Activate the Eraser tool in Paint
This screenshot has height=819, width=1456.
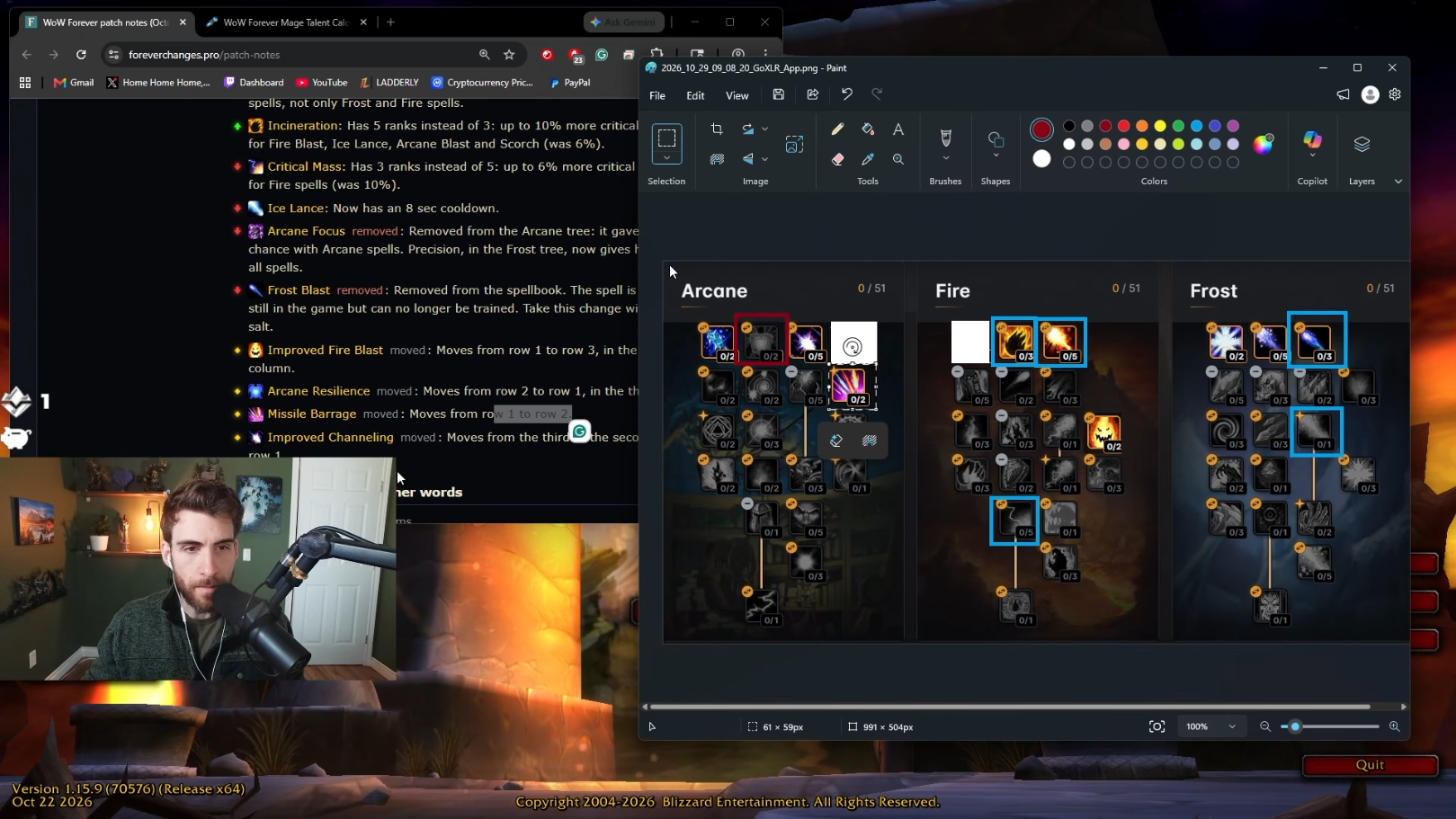[837, 159]
